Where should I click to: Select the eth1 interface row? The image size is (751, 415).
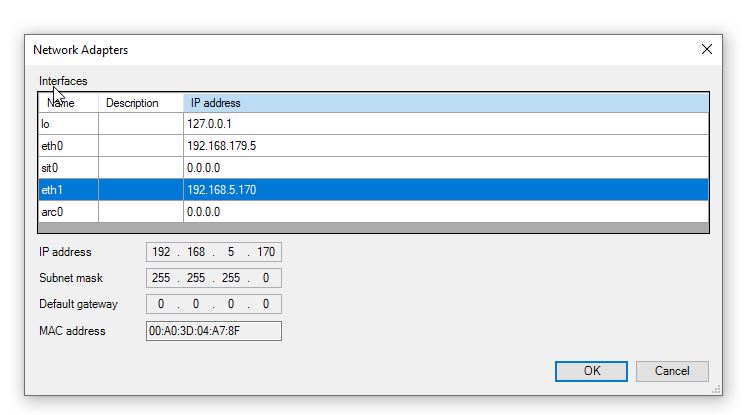point(373,190)
